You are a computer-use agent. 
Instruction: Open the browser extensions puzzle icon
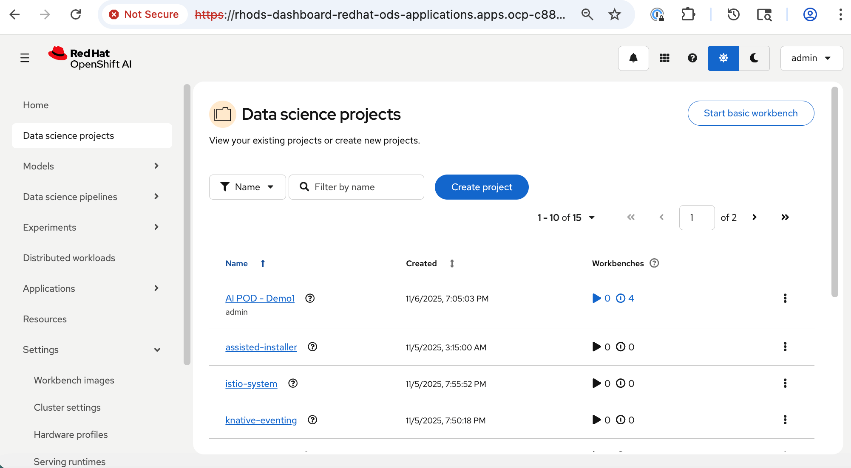688,15
